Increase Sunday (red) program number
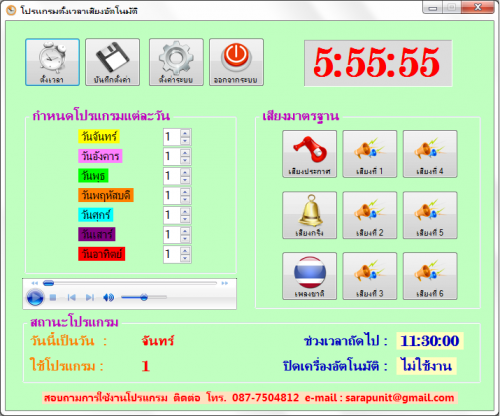500x416 pixels. coord(185,251)
